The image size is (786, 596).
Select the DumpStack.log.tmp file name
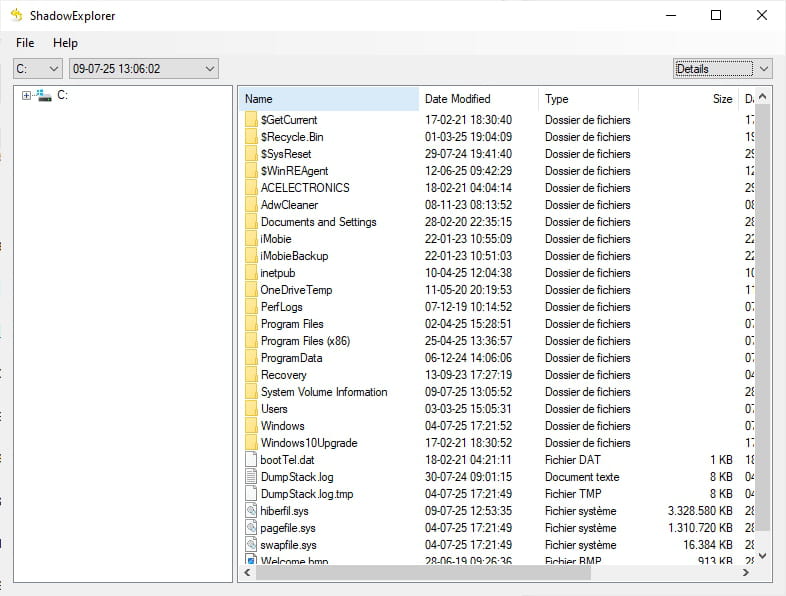pos(307,494)
